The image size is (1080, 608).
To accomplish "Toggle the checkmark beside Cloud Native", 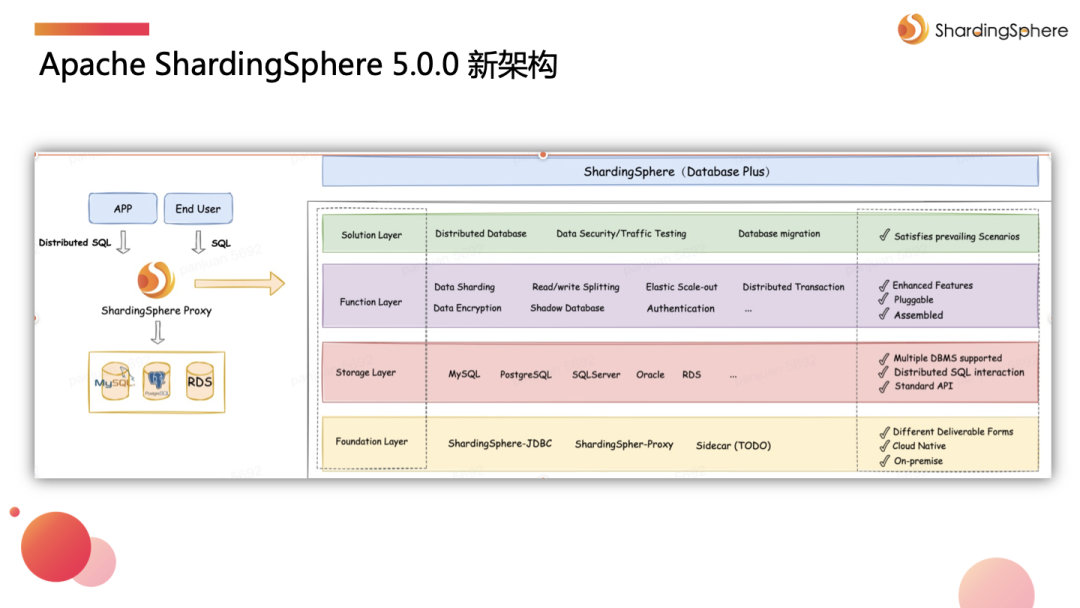I will pyautogui.click(x=884, y=446).
